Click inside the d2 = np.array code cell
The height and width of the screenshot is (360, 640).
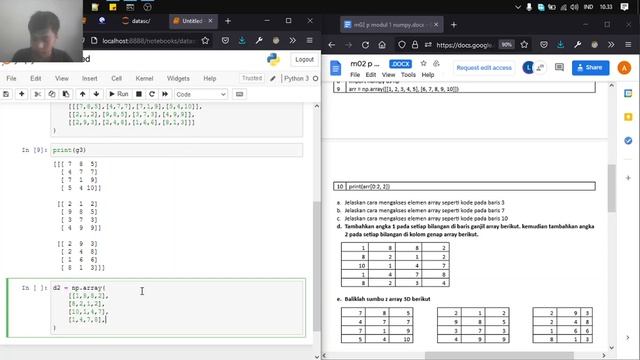[x=178, y=307]
